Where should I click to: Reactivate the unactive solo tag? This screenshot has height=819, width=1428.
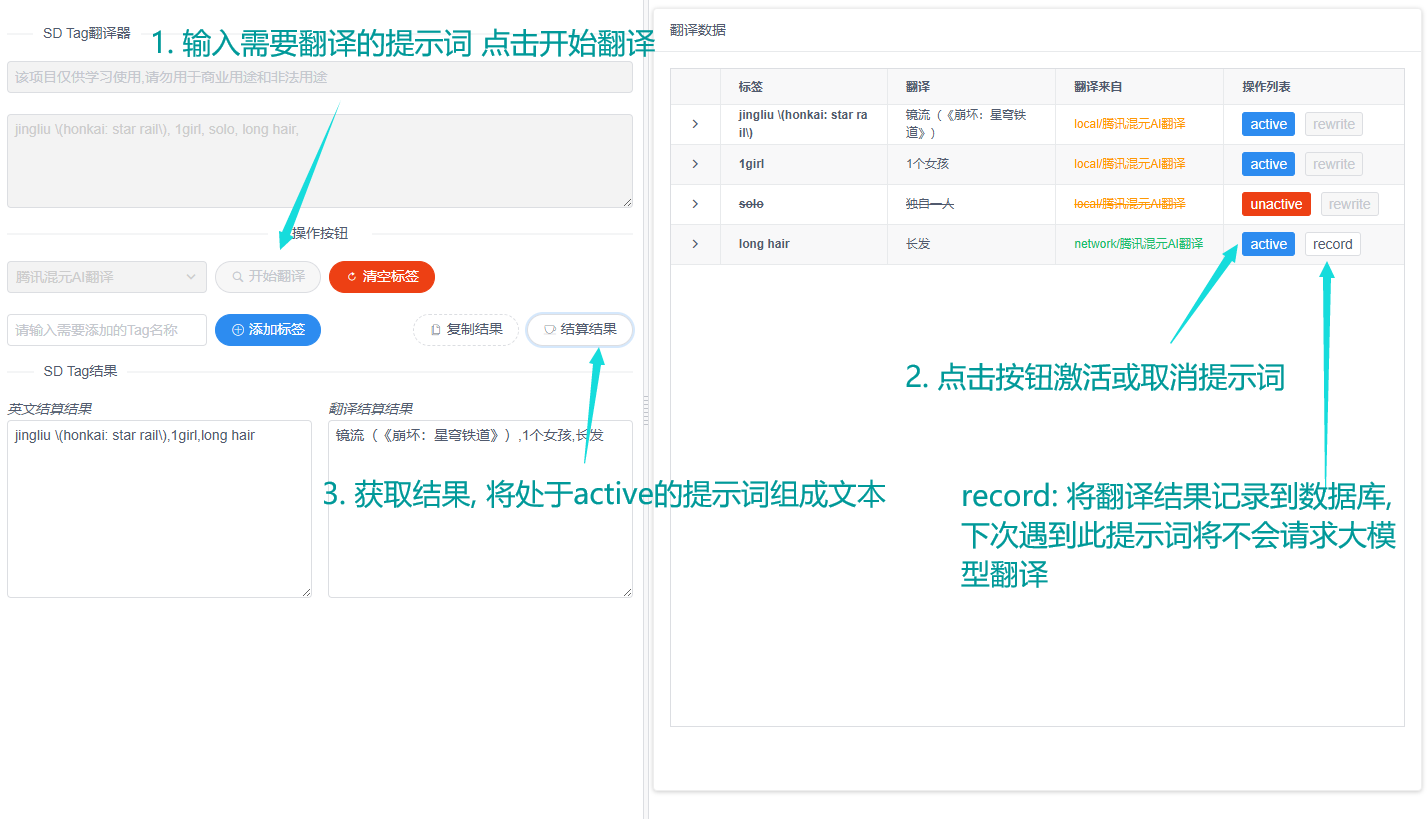[1276, 204]
